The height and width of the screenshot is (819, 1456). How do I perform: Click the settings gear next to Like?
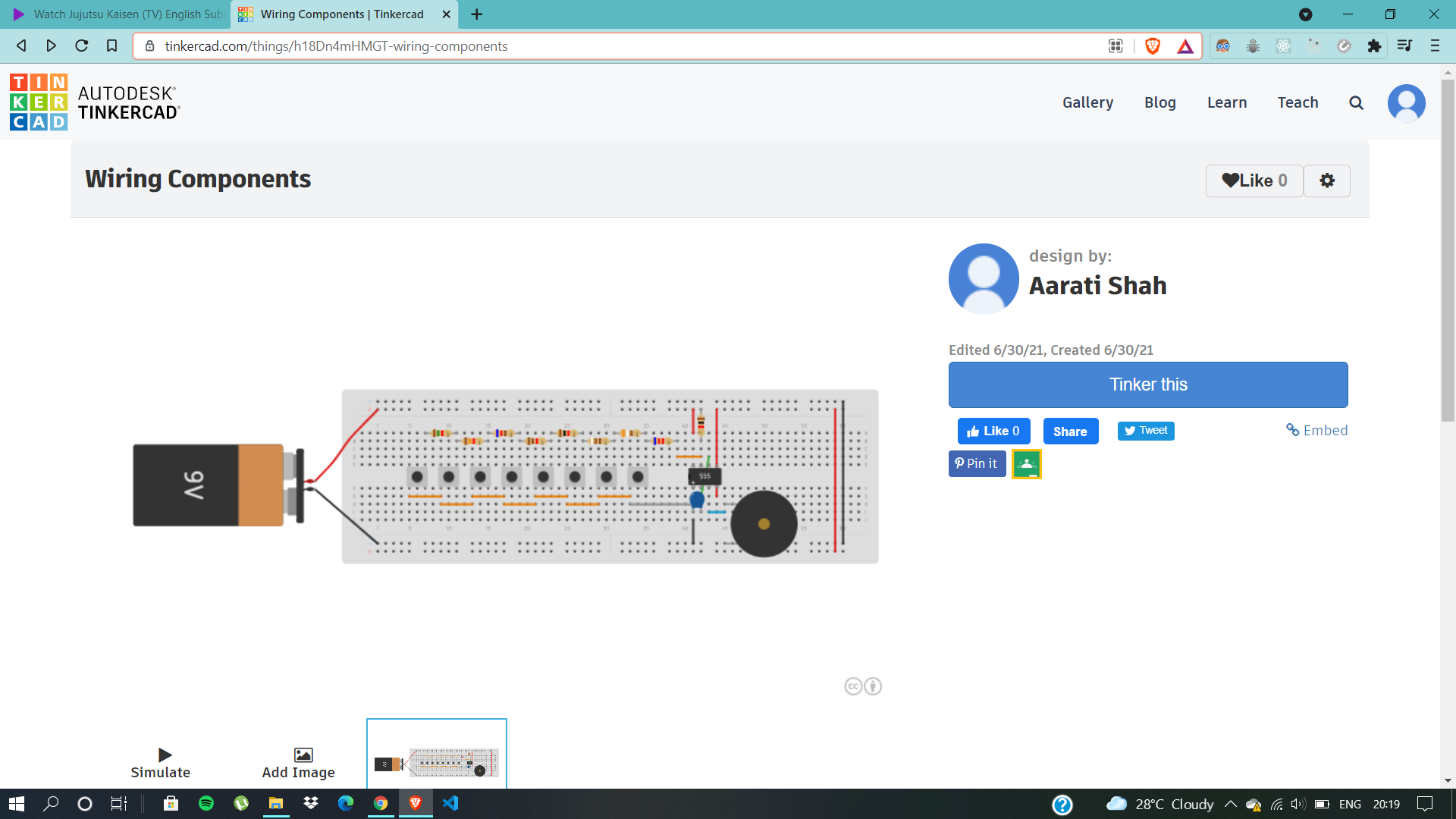[1326, 180]
